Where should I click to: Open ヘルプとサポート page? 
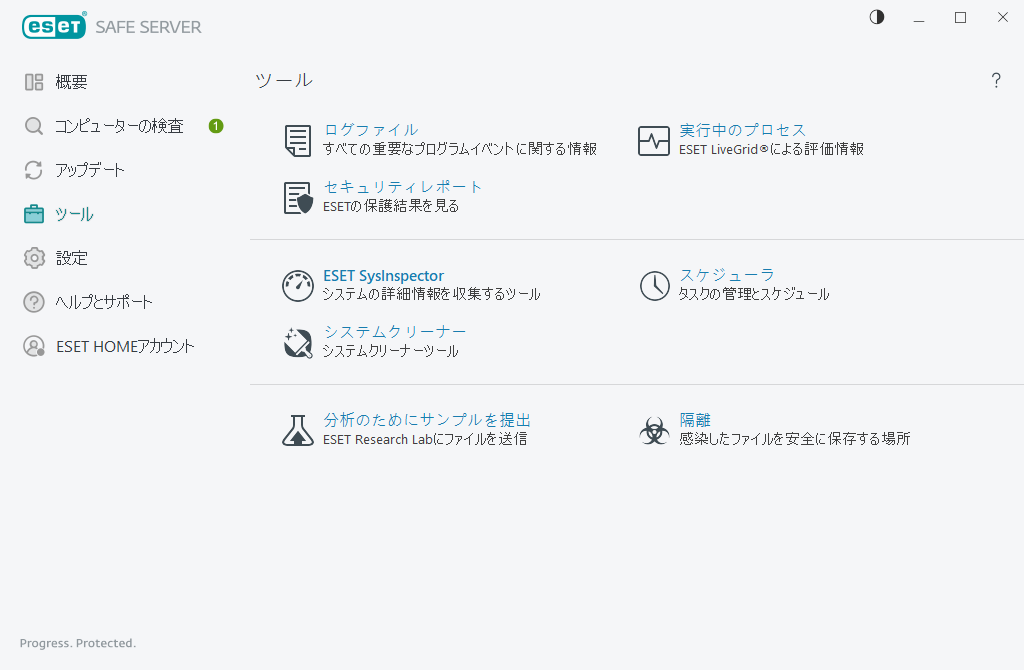point(104,302)
